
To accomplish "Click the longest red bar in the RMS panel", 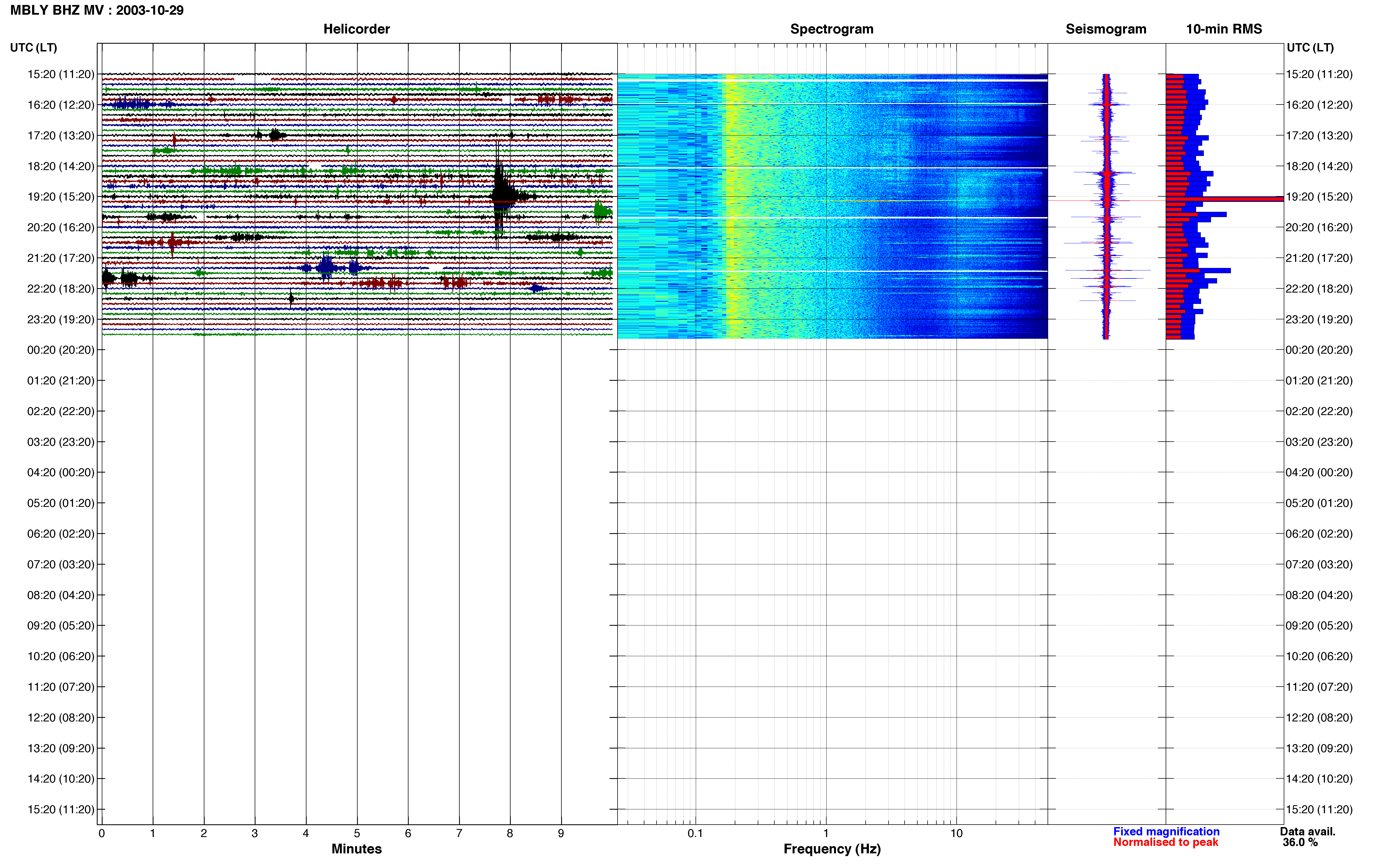I will click(x=1224, y=199).
